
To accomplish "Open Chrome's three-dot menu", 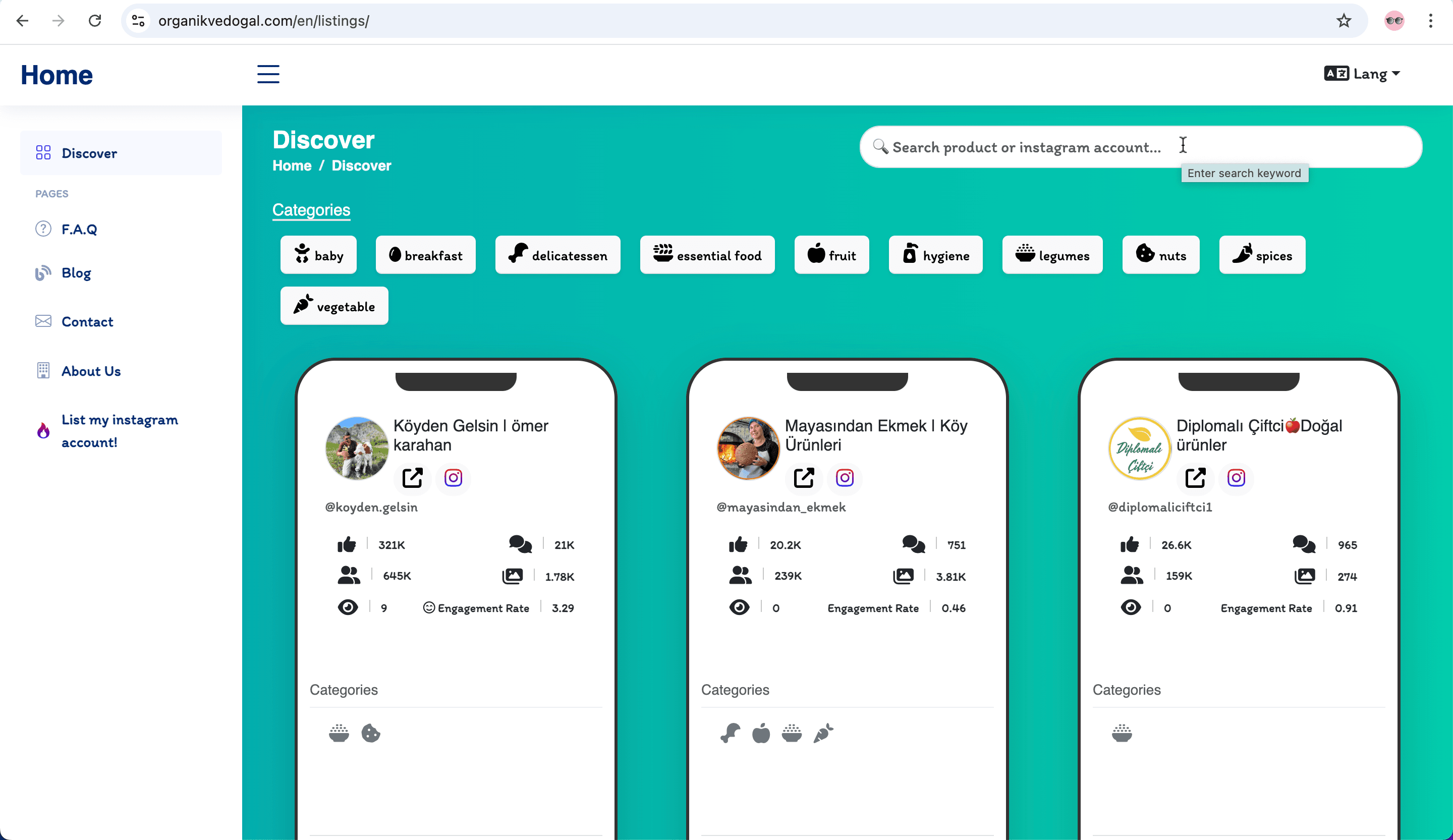I will [x=1430, y=21].
